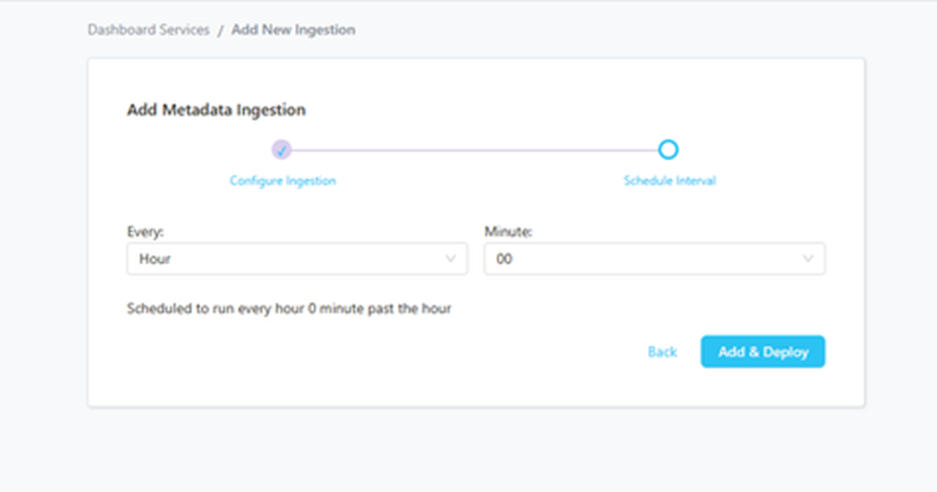Screen dimensions: 937x492
Task: Click the Minute: field label
Action: [x=509, y=232]
